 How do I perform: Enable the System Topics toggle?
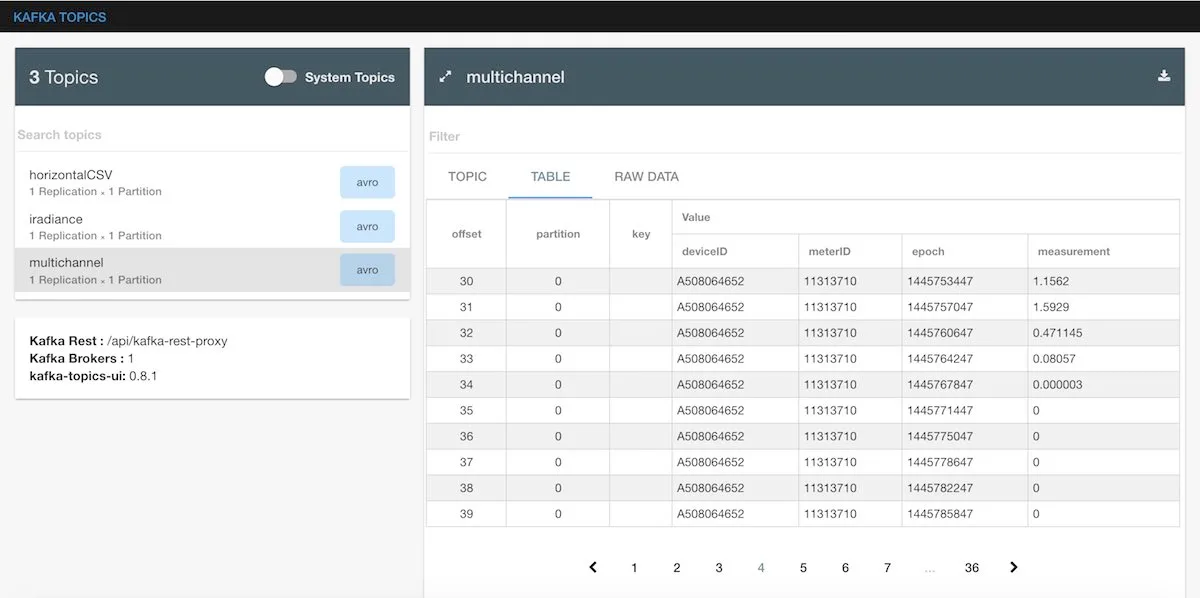point(281,75)
